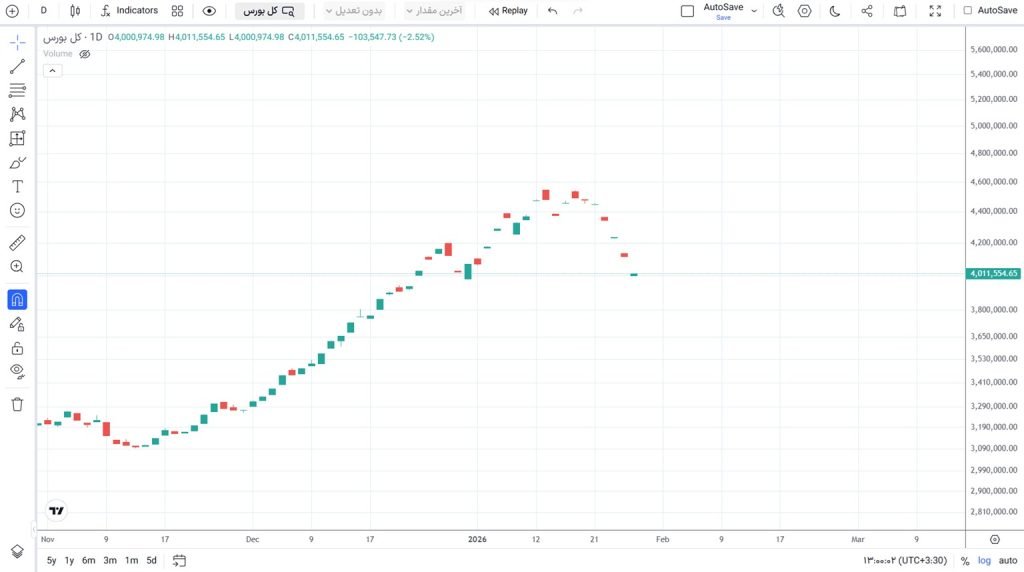Viewport: 1024px width, 572px height.
Task: Click the trash icon to remove drawings
Action: [x=17, y=404]
